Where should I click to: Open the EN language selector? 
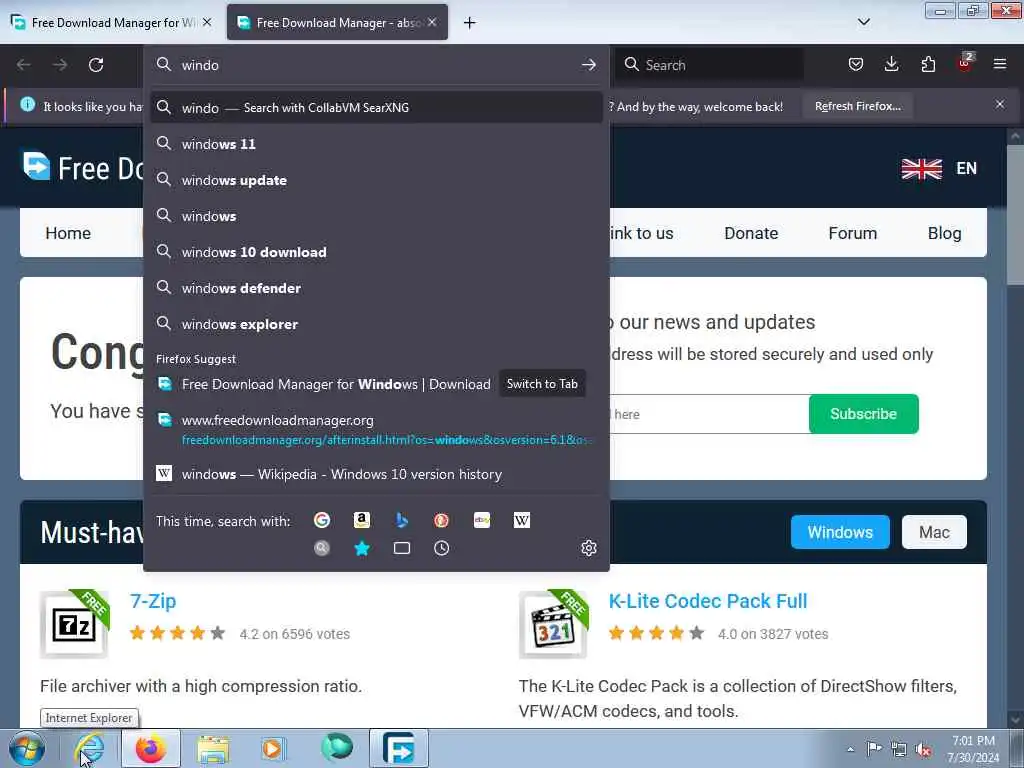pos(939,168)
